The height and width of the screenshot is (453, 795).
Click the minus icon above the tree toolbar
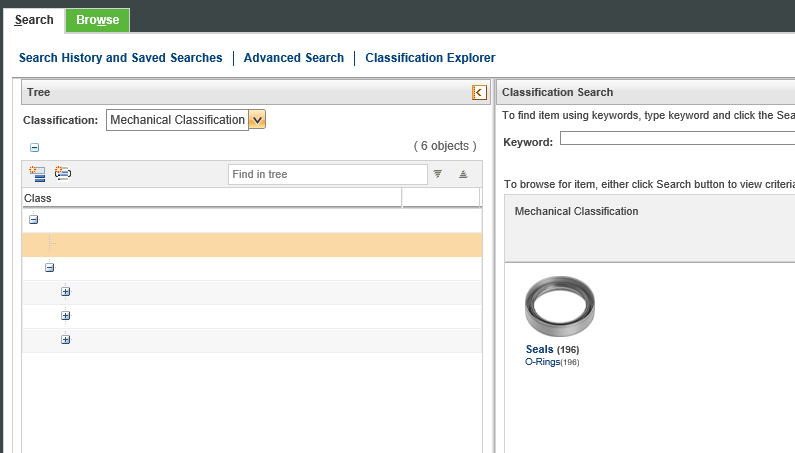click(35, 147)
